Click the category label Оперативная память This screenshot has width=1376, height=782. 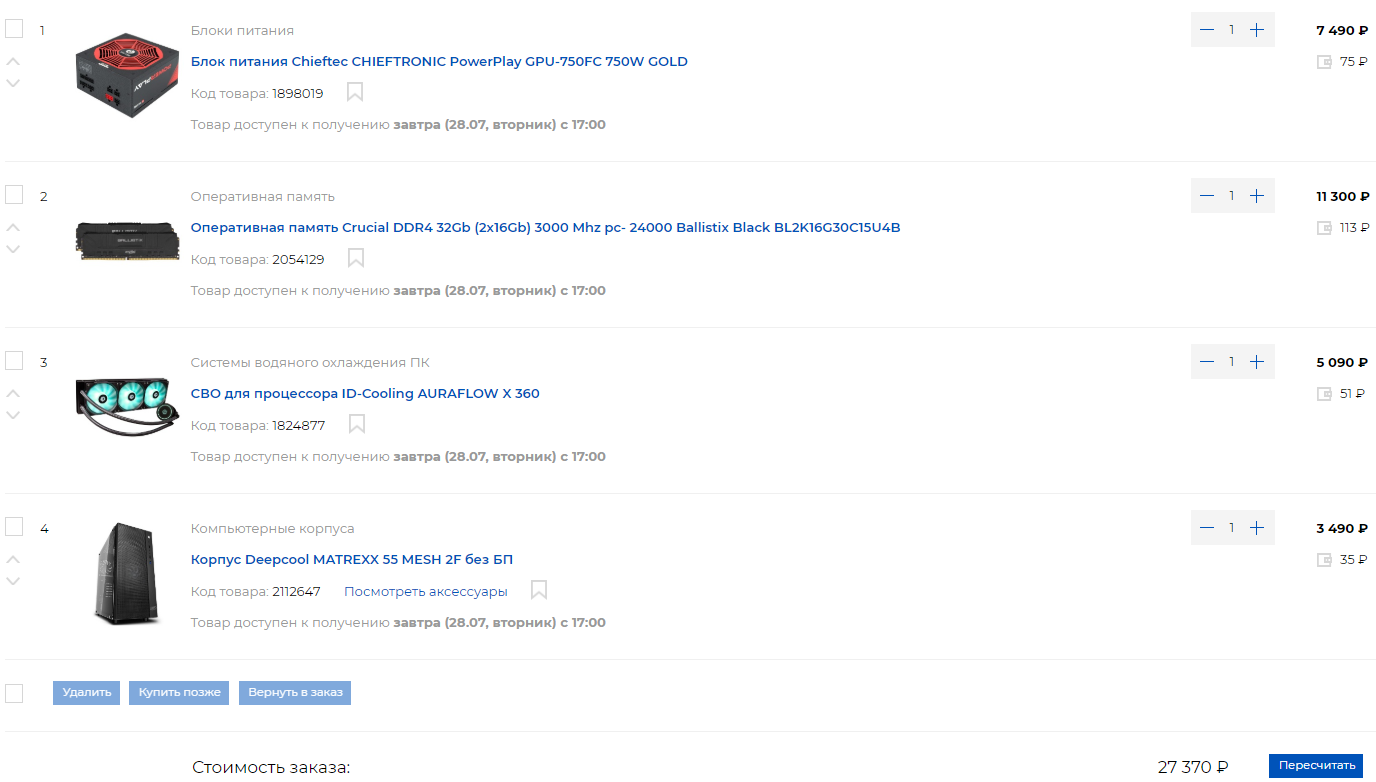click(x=263, y=197)
